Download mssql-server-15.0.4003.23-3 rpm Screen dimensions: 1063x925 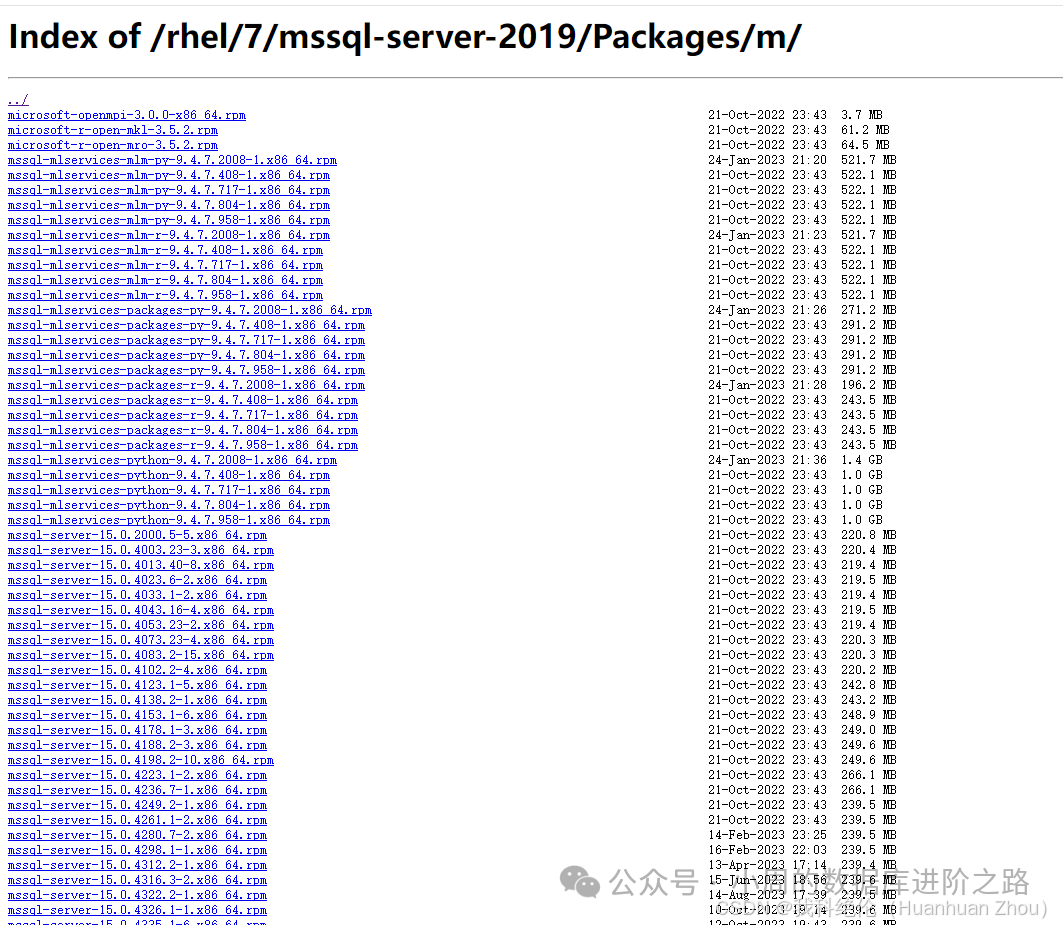click(x=141, y=550)
